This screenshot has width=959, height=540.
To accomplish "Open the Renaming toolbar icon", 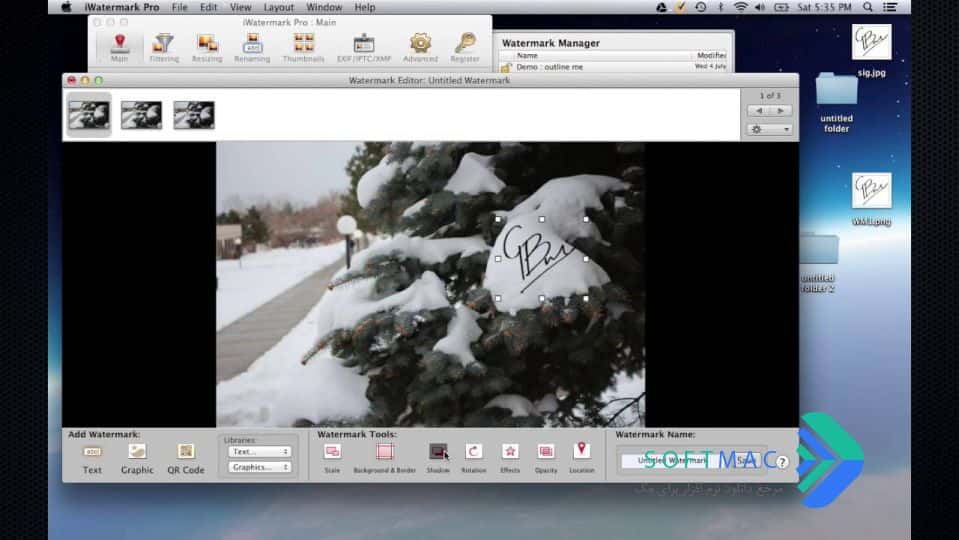I will [x=252, y=48].
